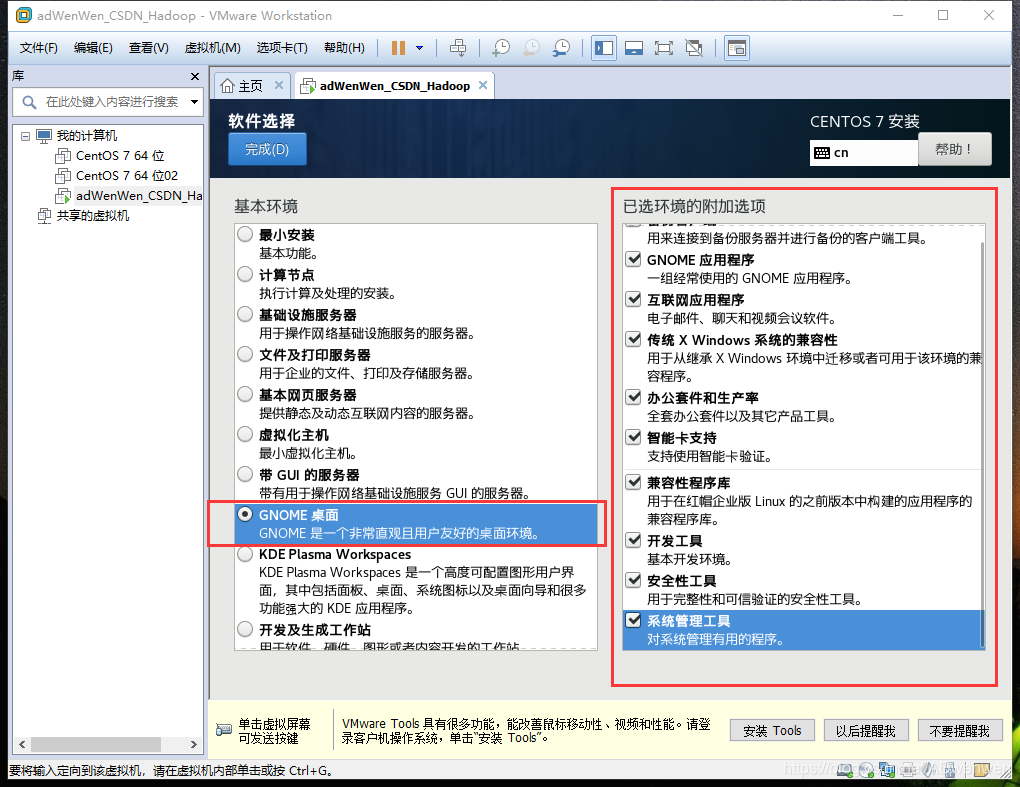1020x787 pixels.
Task: Open the 查看(V) menu
Action: pos(148,48)
